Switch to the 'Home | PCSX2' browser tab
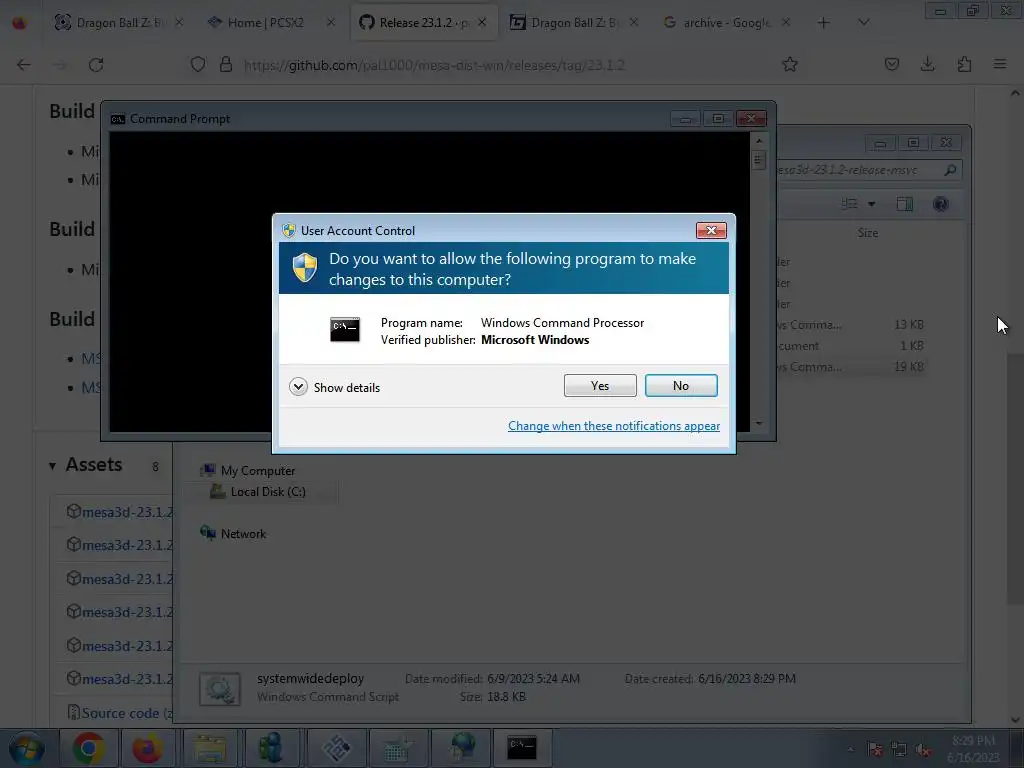Image resolution: width=1024 pixels, height=768 pixels. 266,23
